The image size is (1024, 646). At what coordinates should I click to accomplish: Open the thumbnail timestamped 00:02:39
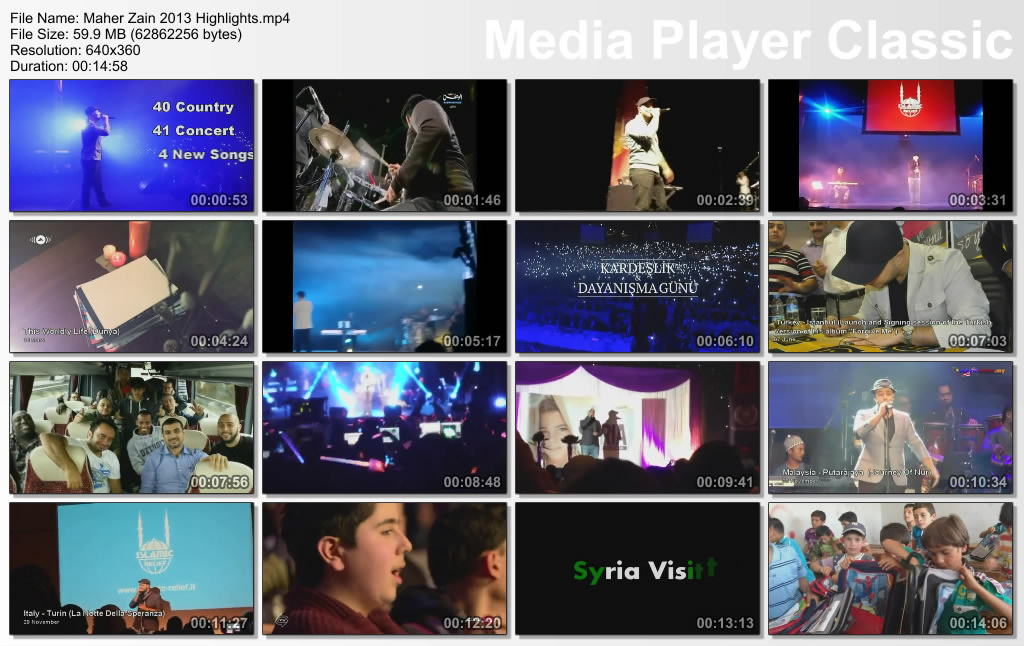[638, 145]
